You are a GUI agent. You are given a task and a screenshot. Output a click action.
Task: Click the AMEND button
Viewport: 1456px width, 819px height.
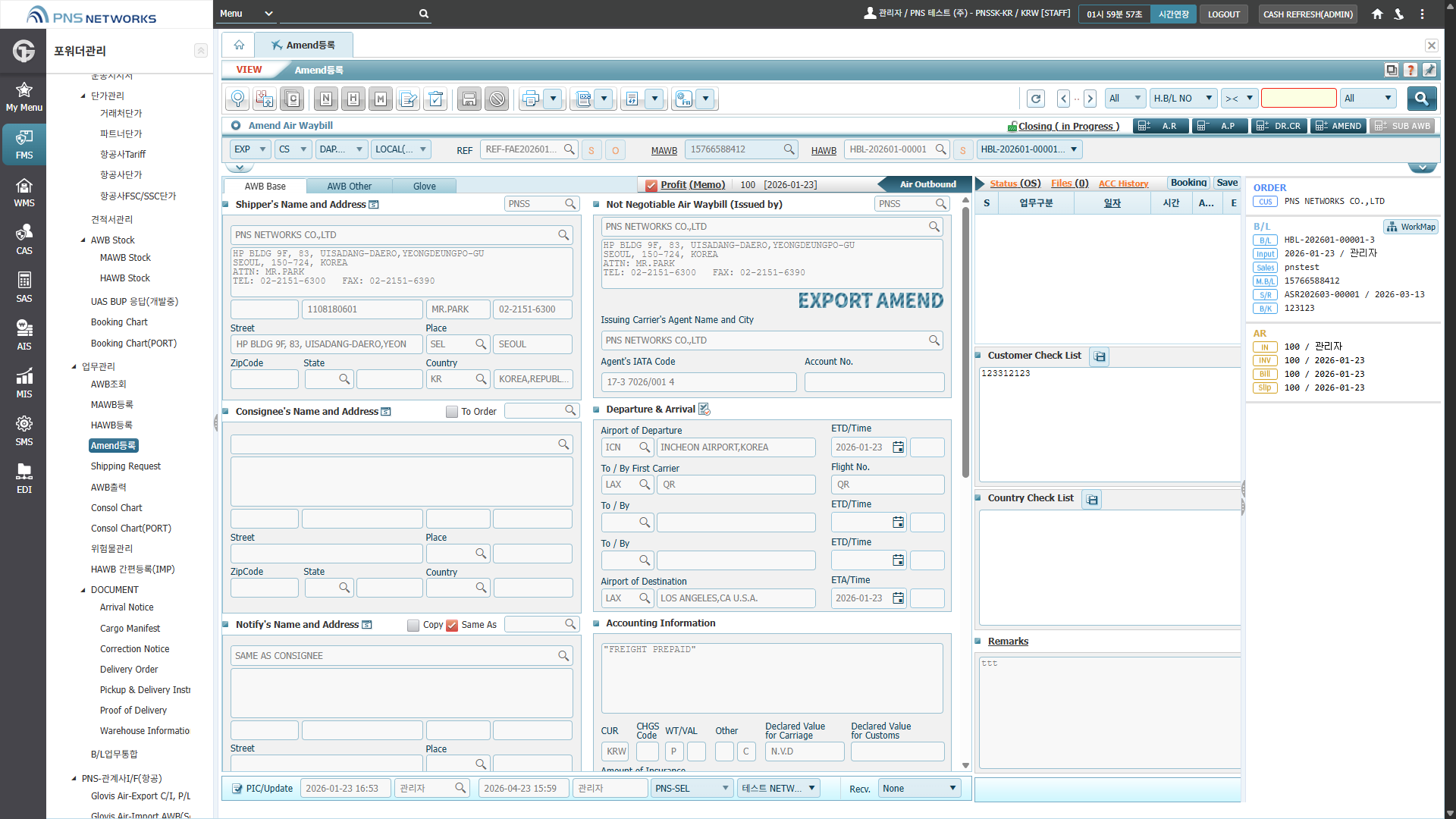point(1340,126)
